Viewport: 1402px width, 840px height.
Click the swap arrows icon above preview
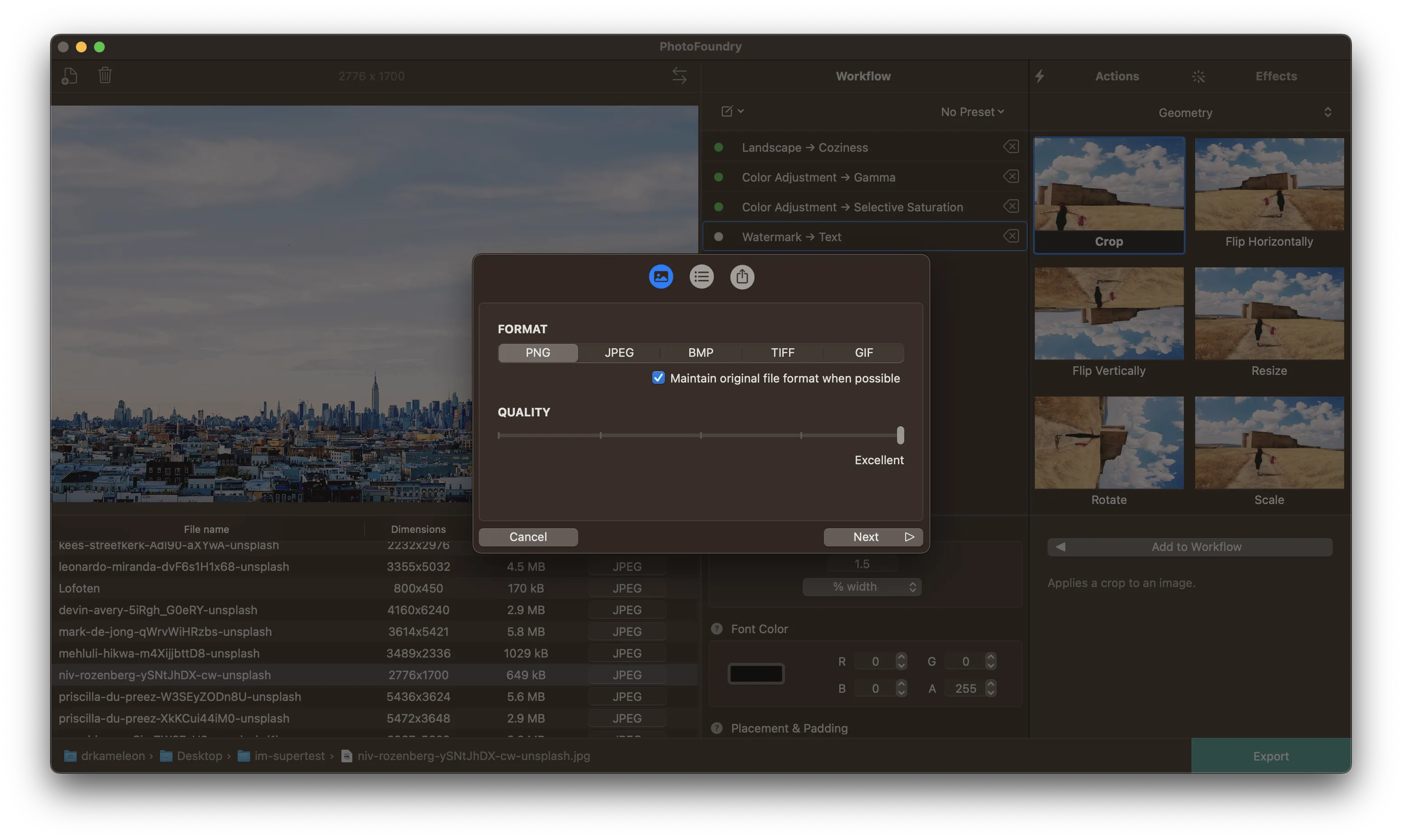click(x=679, y=76)
